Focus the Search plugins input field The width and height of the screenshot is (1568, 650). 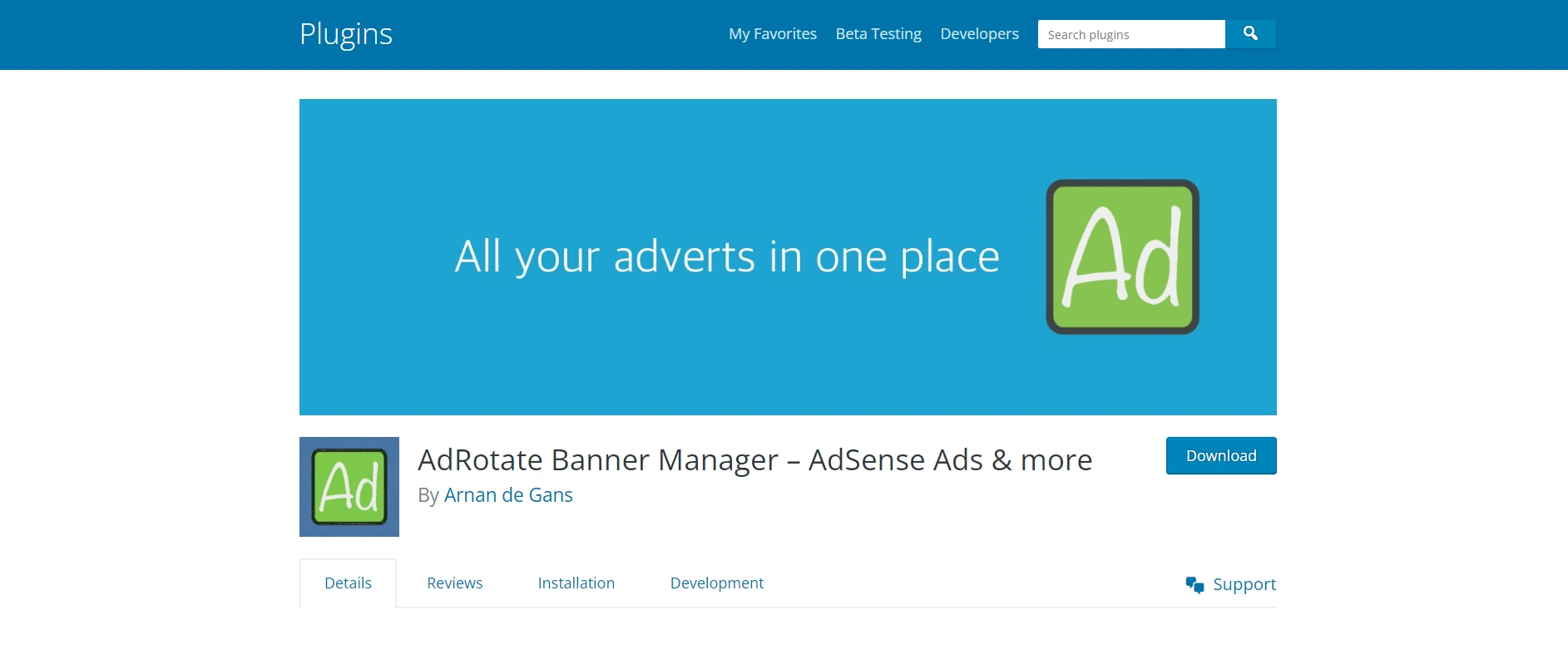coord(1131,34)
